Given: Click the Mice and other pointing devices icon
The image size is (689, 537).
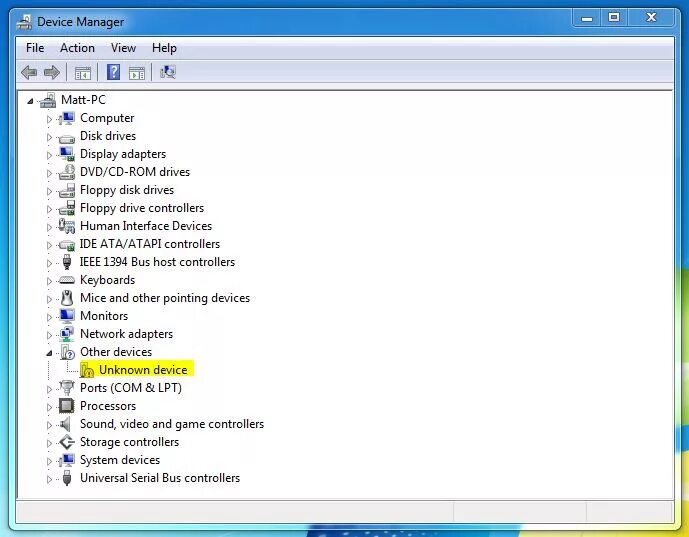Looking at the screenshot, I should pos(67,298).
